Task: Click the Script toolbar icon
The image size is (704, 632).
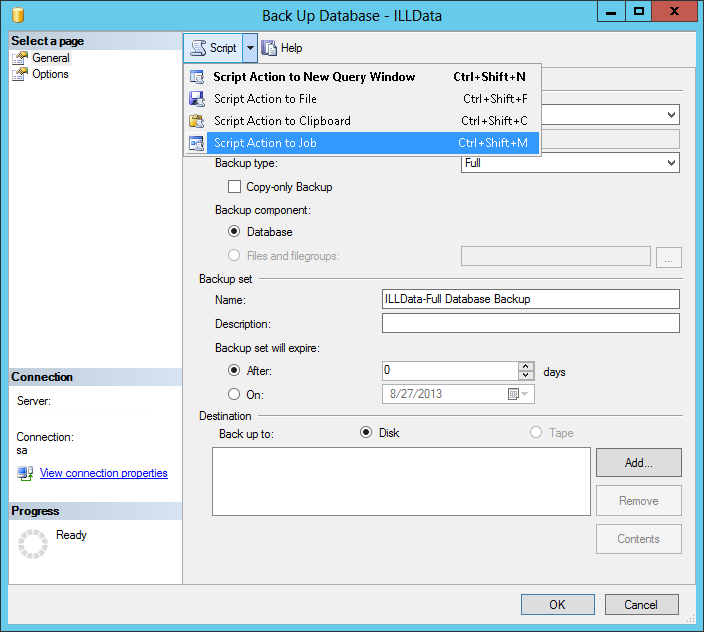Action: 198,48
